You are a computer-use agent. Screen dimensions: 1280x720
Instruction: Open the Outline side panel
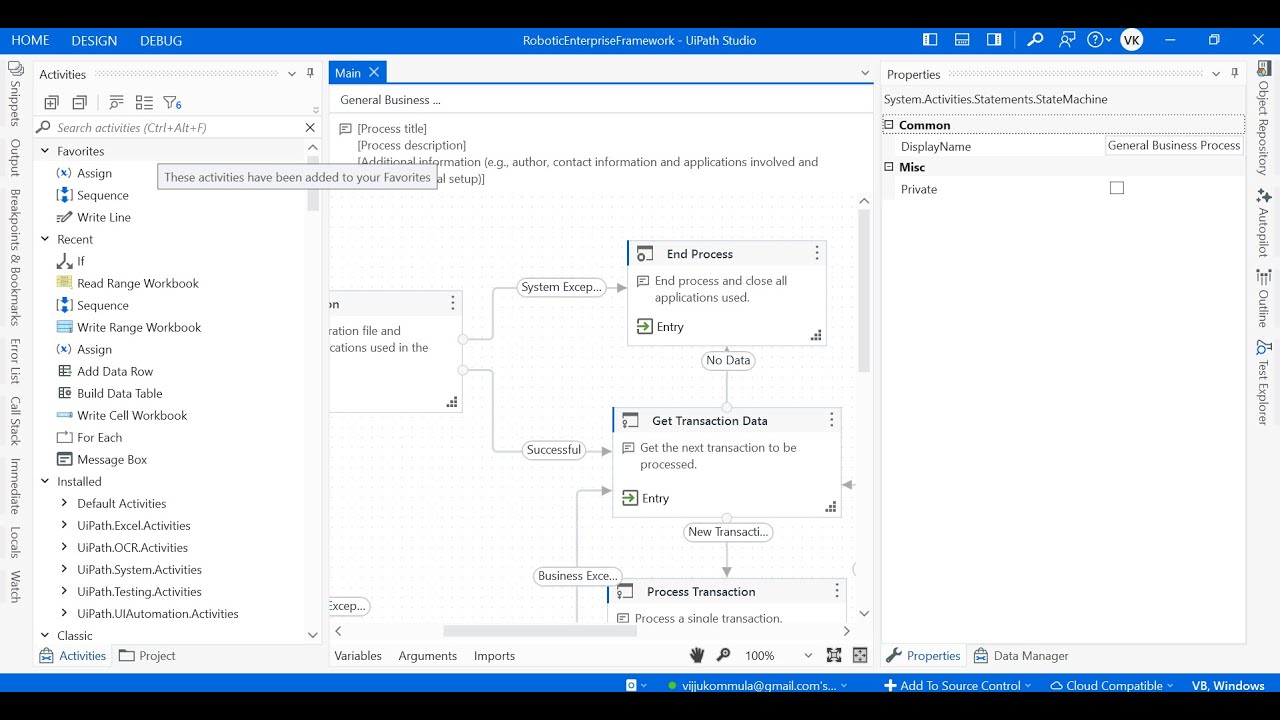(1263, 298)
